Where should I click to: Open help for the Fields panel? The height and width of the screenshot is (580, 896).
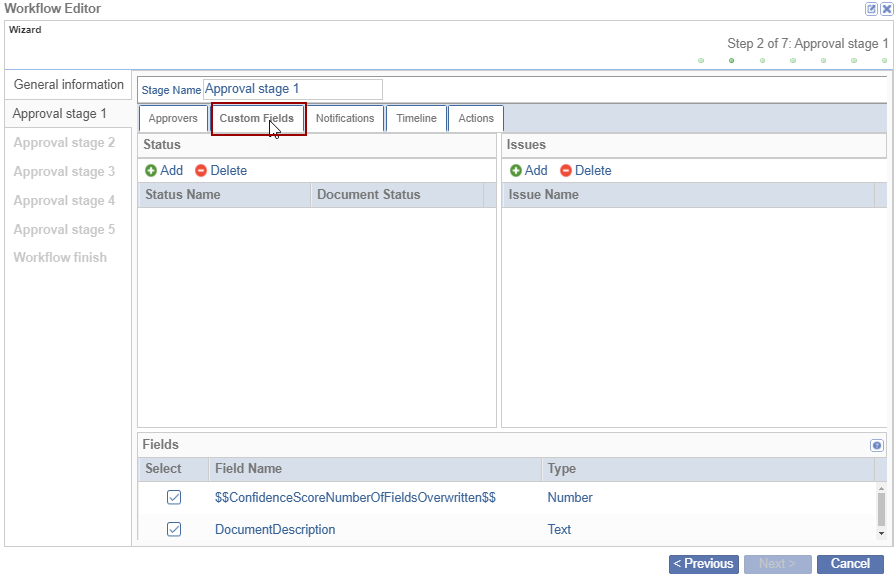pos(877,446)
